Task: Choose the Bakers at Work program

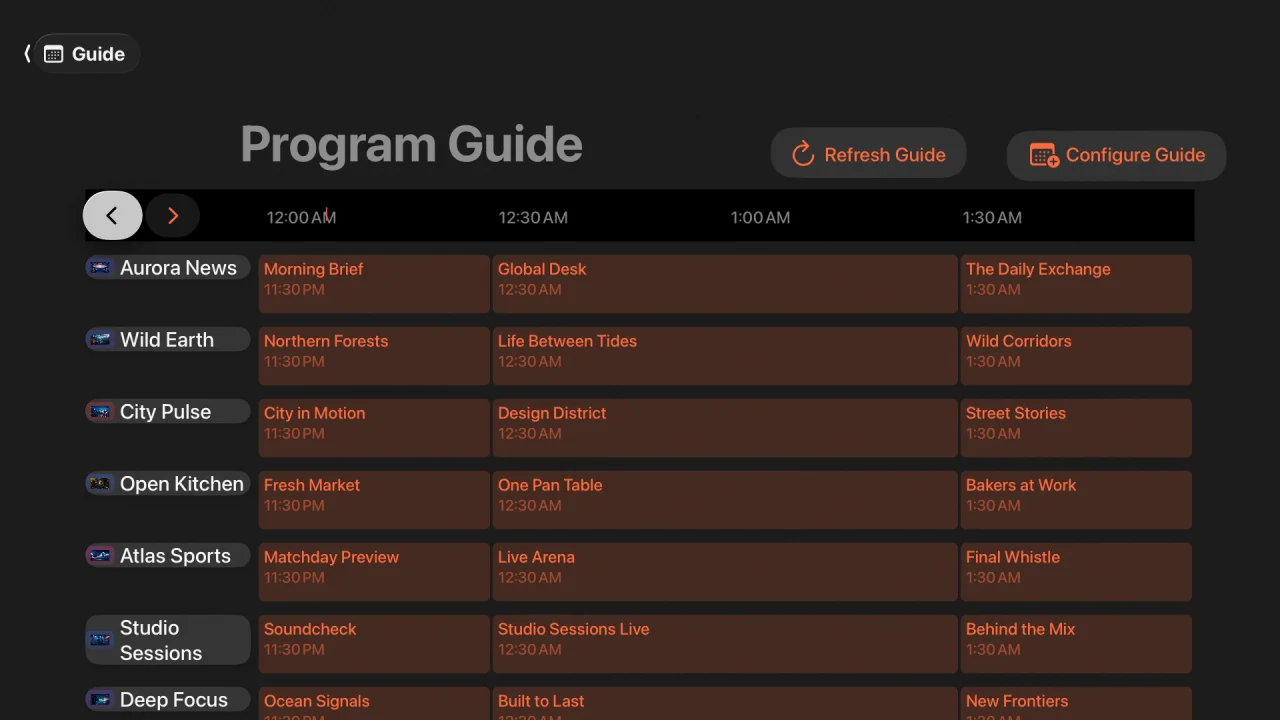Action: pyautogui.click(x=1076, y=500)
